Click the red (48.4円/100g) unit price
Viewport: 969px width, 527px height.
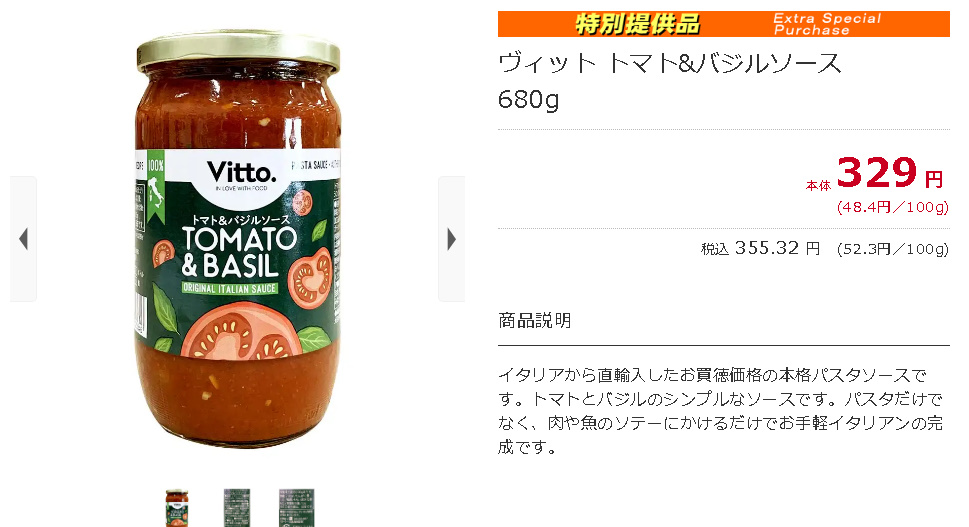click(x=892, y=207)
